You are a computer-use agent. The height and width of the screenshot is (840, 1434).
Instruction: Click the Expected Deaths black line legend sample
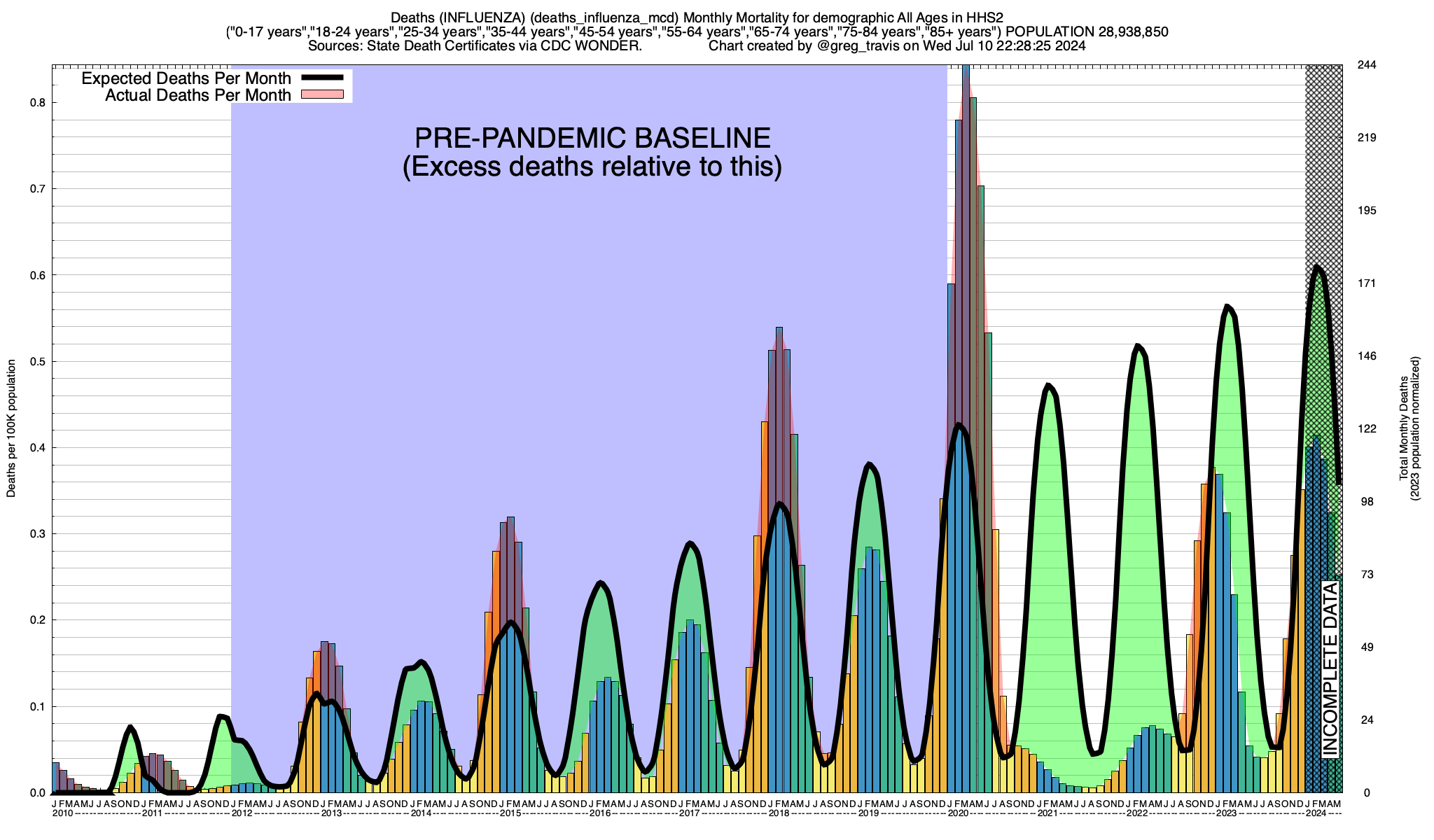(x=321, y=78)
